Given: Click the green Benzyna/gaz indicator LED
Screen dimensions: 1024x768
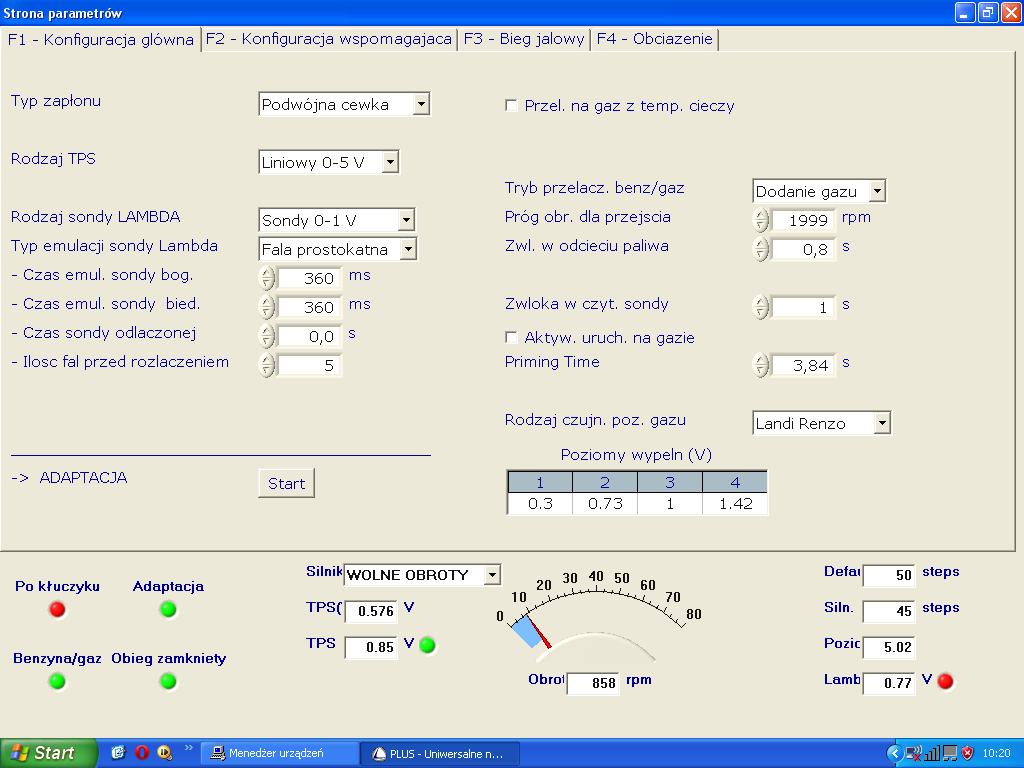Looking at the screenshot, I should click(x=57, y=681).
